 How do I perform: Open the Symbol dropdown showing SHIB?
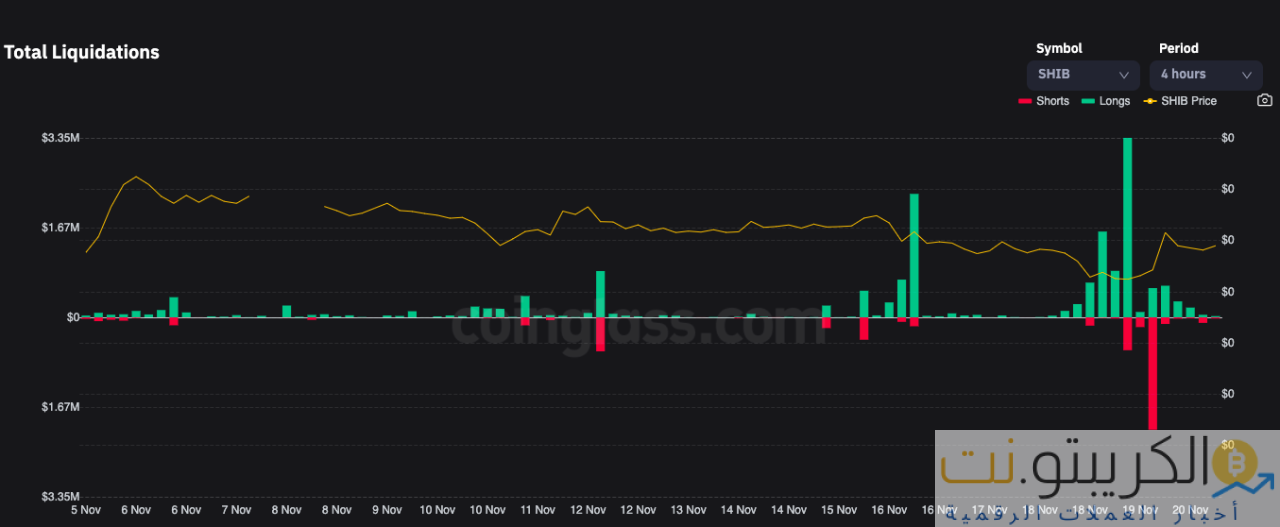click(1082, 74)
